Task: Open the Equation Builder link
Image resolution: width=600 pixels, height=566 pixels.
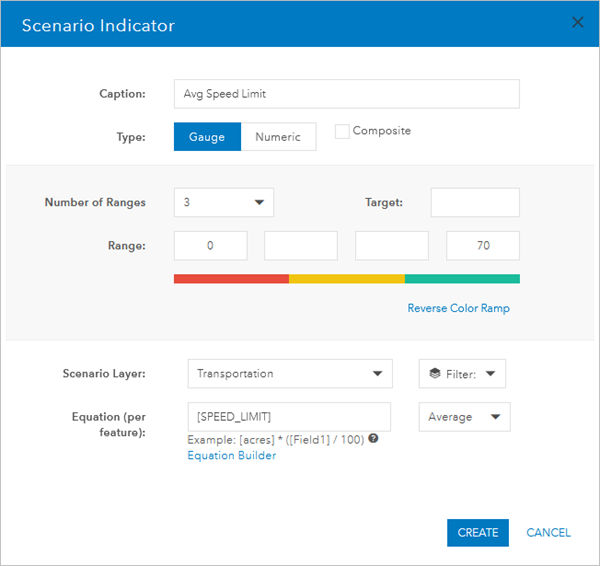Action: pos(231,456)
